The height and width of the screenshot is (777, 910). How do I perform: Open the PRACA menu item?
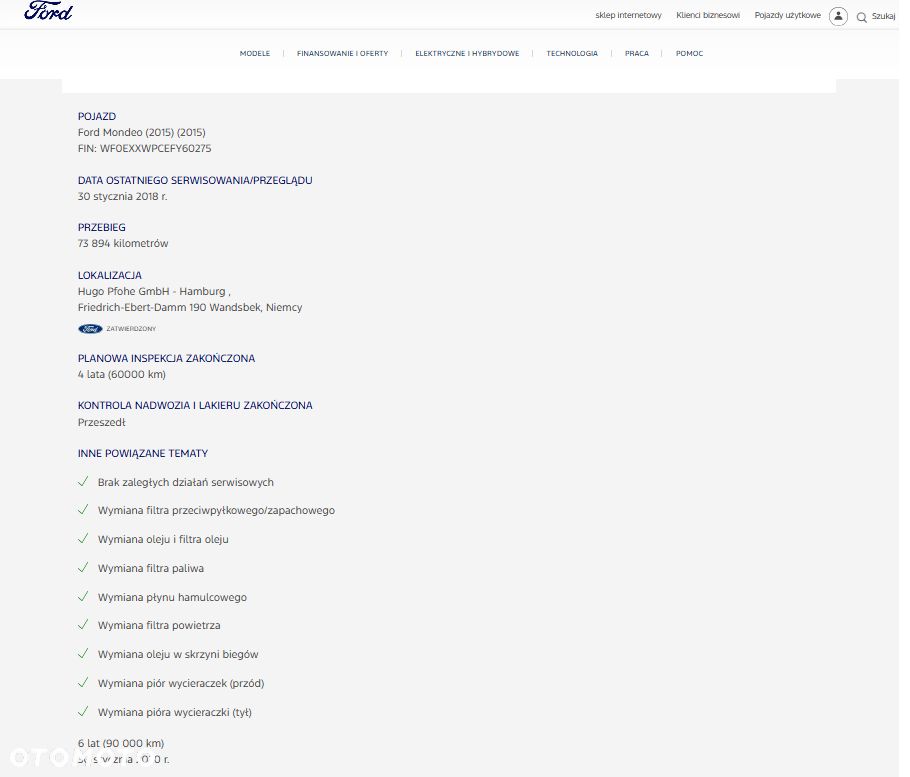[x=637, y=53]
